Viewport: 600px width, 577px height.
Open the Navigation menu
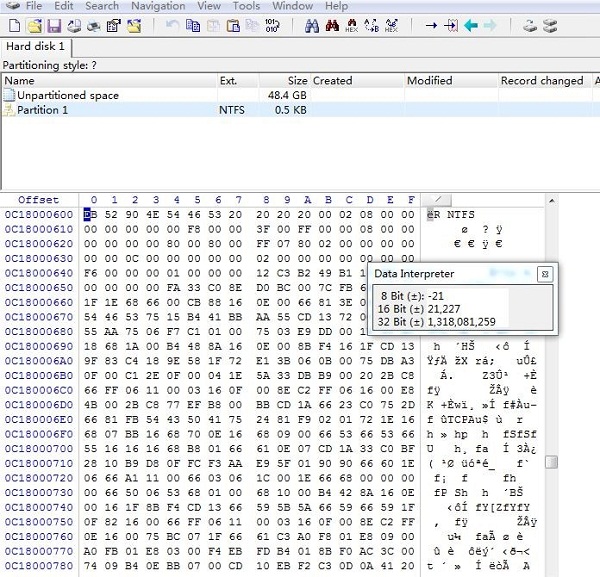(158, 6)
